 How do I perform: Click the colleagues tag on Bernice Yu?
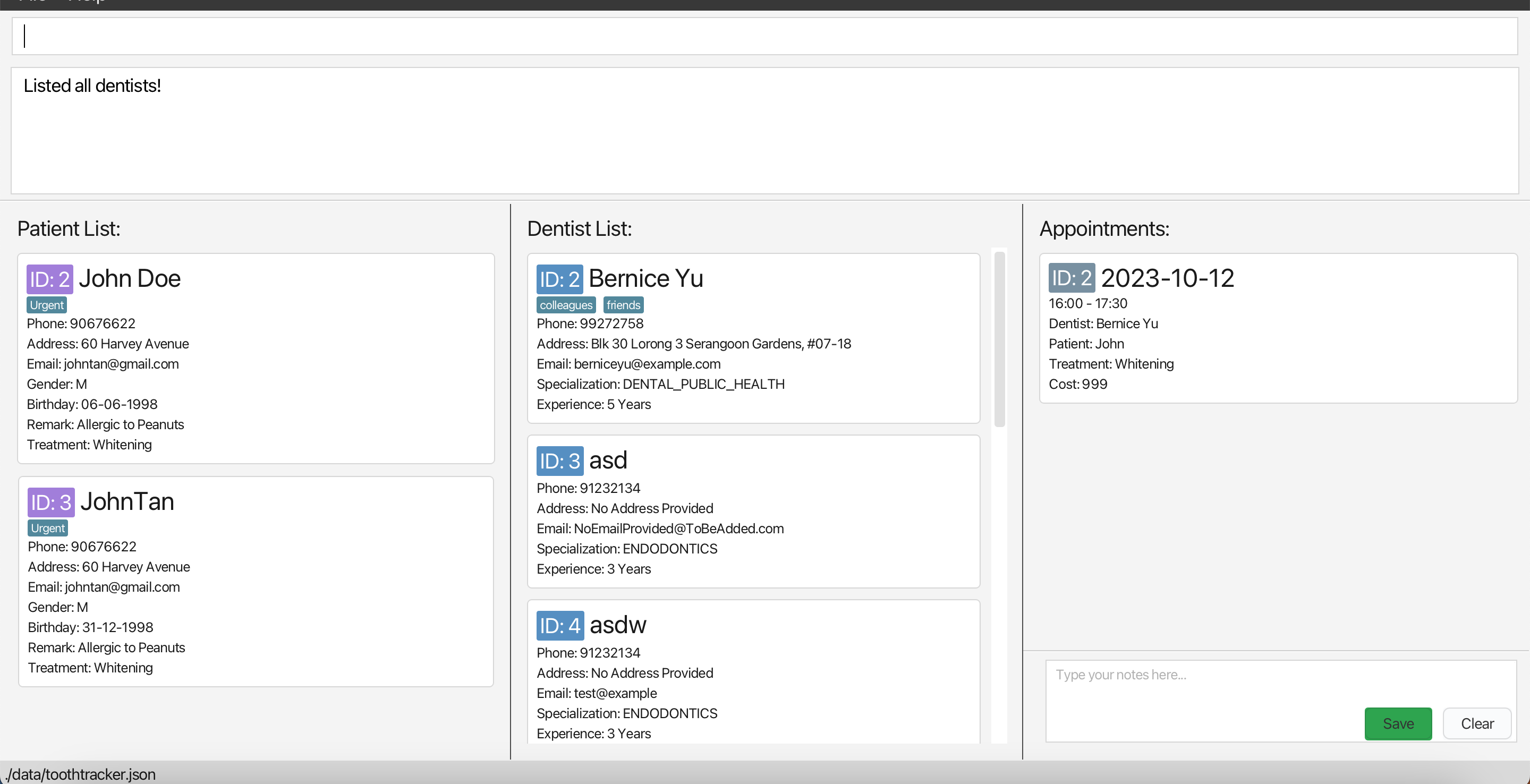click(x=565, y=305)
